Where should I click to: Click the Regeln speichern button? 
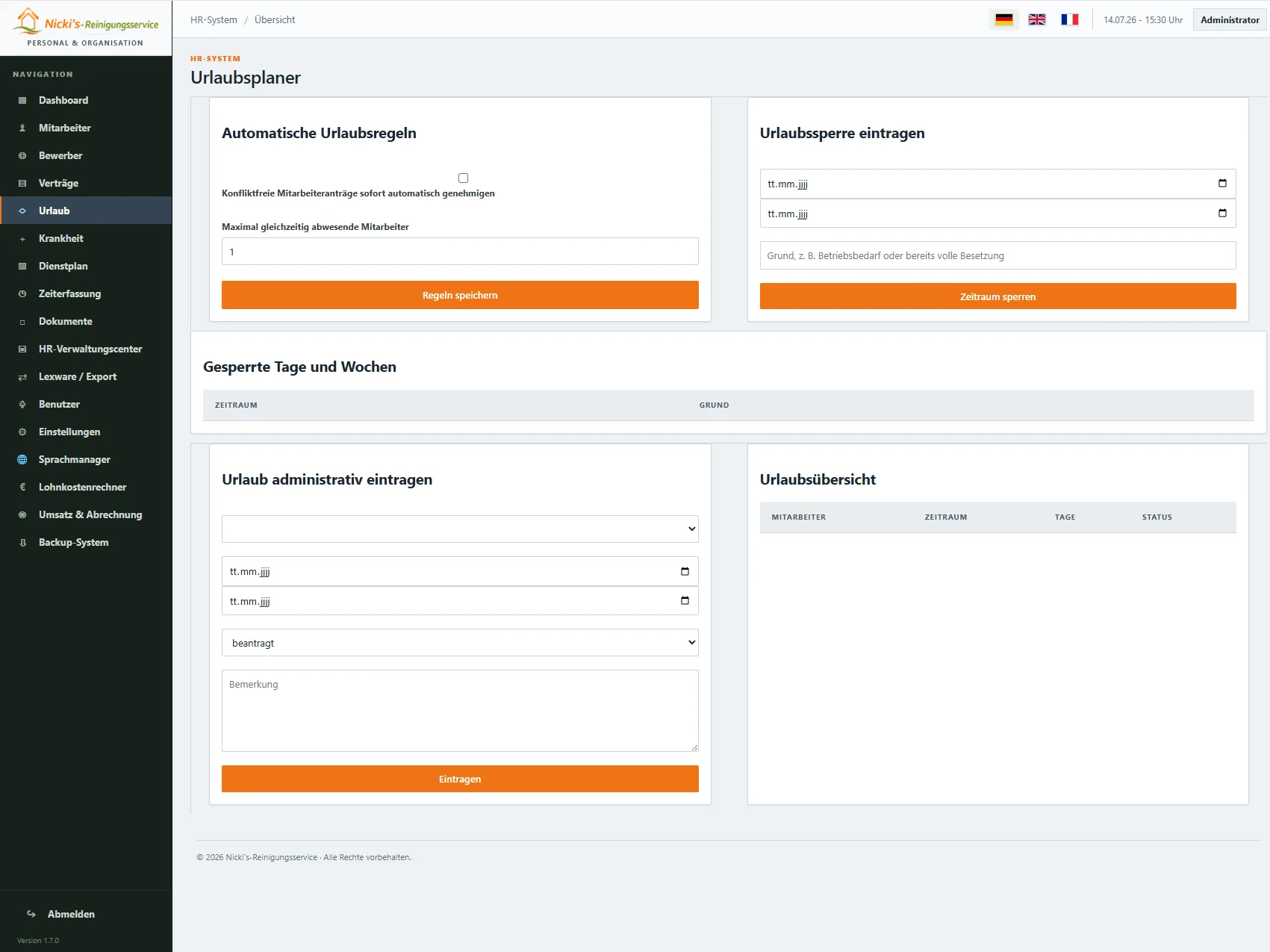460,295
